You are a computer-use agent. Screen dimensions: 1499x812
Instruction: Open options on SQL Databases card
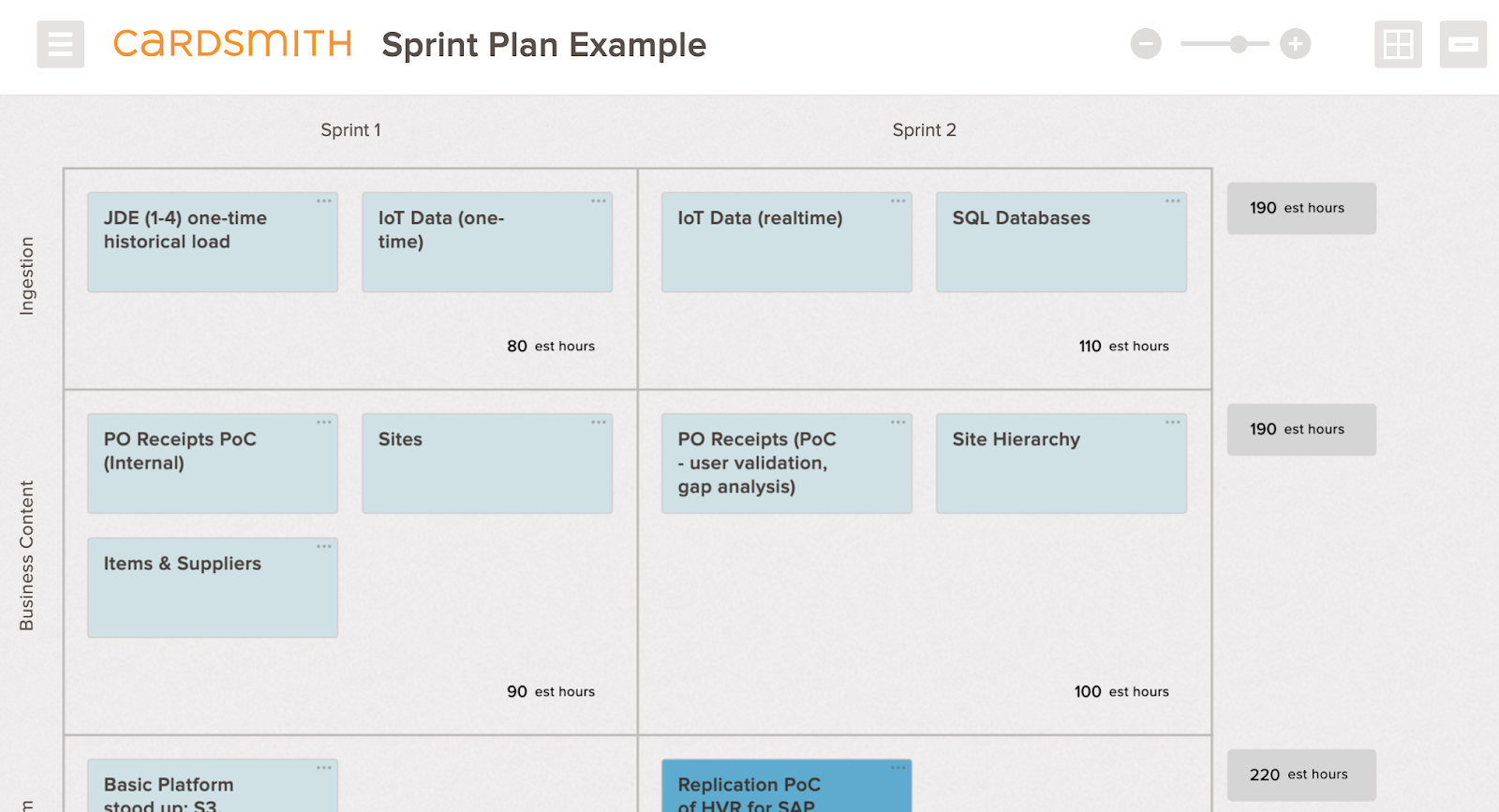[x=1173, y=201]
